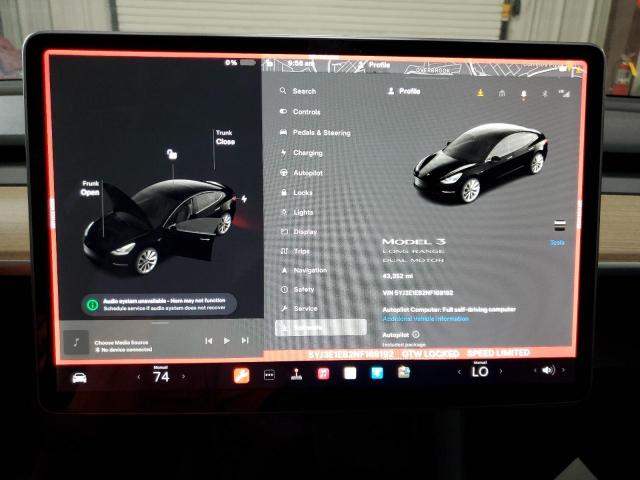The height and width of the screenshot is (480, 640).
Task: Tap the VIN number text
Action: pos(418,293)
